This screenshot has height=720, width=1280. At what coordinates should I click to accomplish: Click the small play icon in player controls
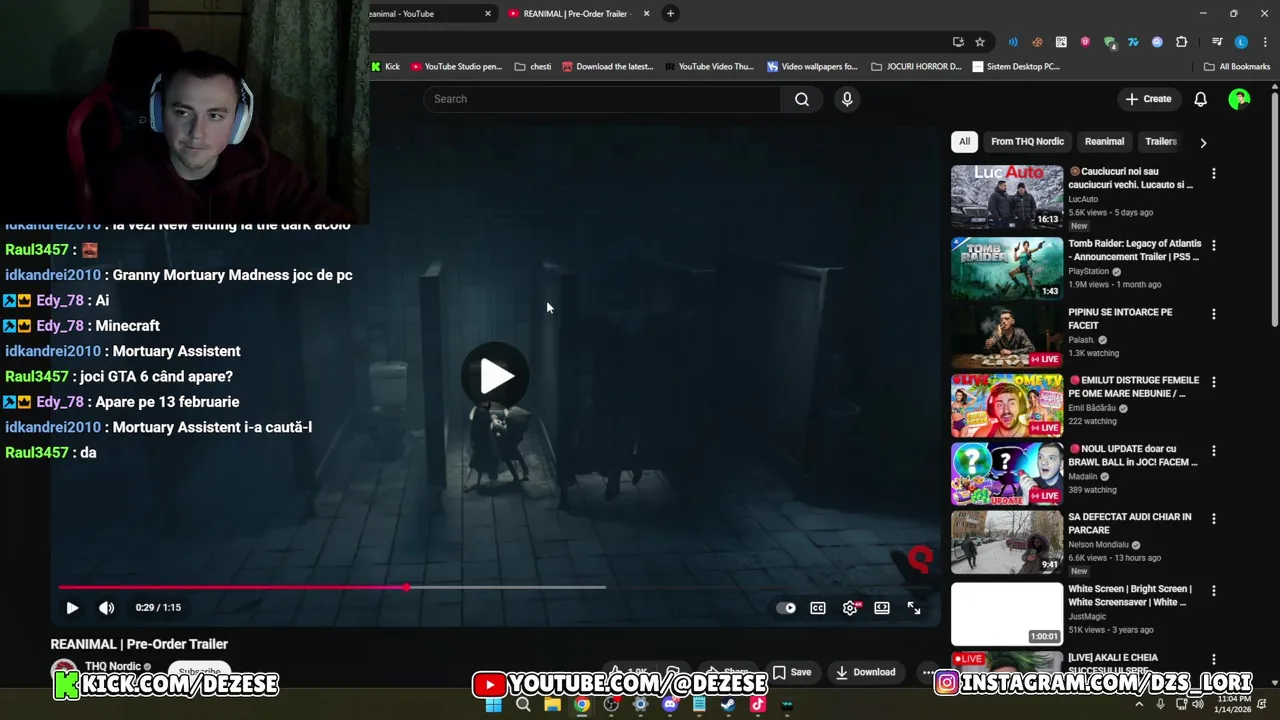72,608
